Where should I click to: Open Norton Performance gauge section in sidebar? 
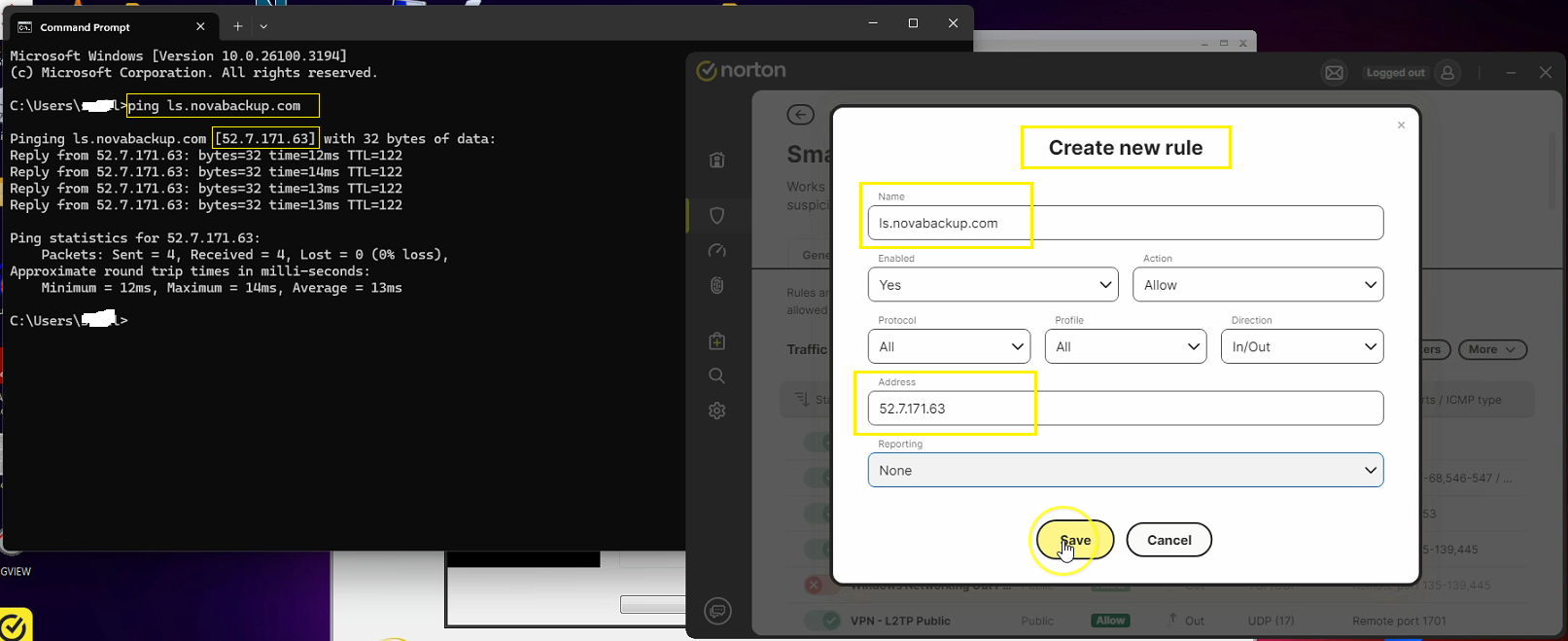pyautogui.click(x=717, y=251)
